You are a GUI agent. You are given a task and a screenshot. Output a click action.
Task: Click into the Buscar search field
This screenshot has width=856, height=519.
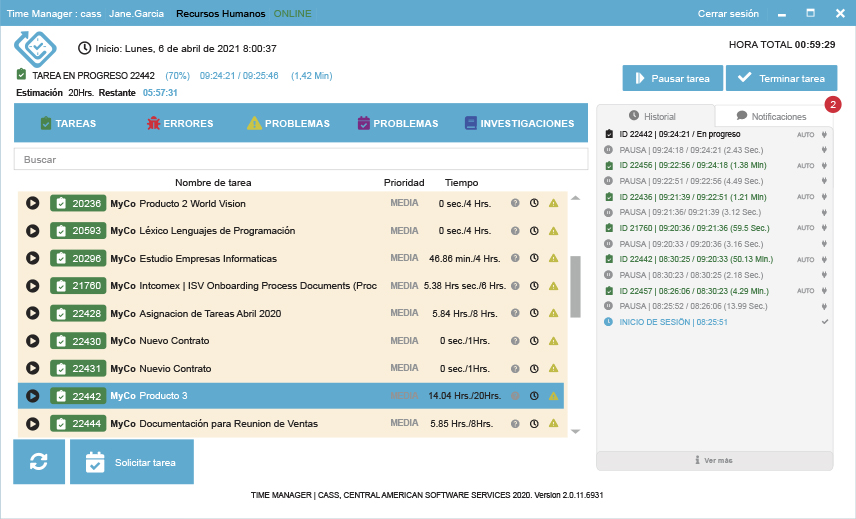click(300, 159)
